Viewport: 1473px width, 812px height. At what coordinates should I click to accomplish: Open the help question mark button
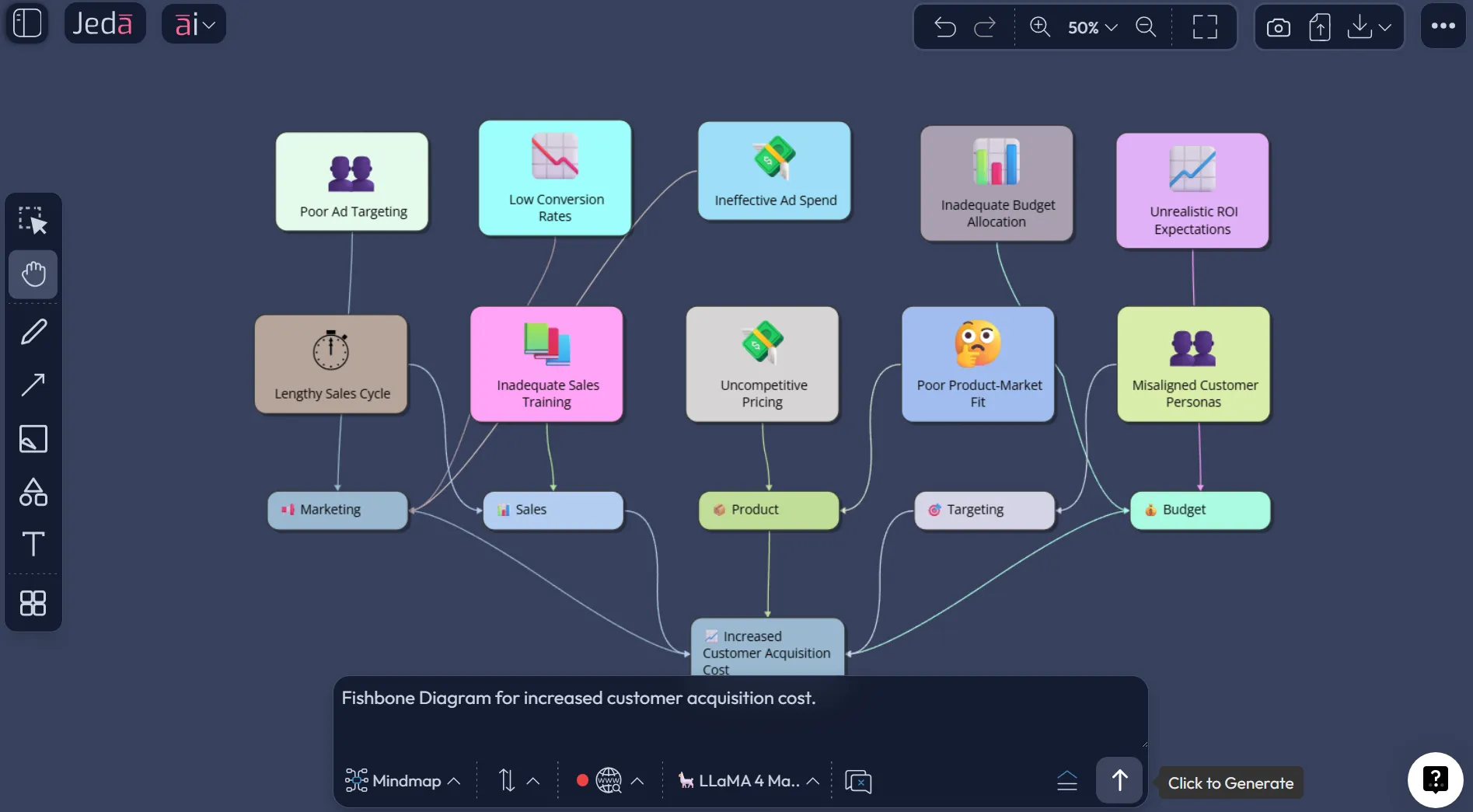(x=1436, y=779)
